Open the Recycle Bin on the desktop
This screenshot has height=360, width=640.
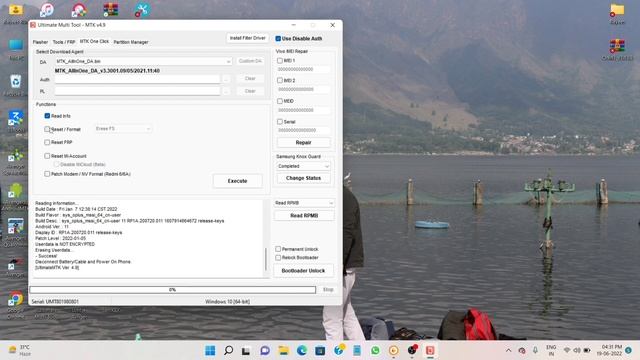tap(16, 82)
